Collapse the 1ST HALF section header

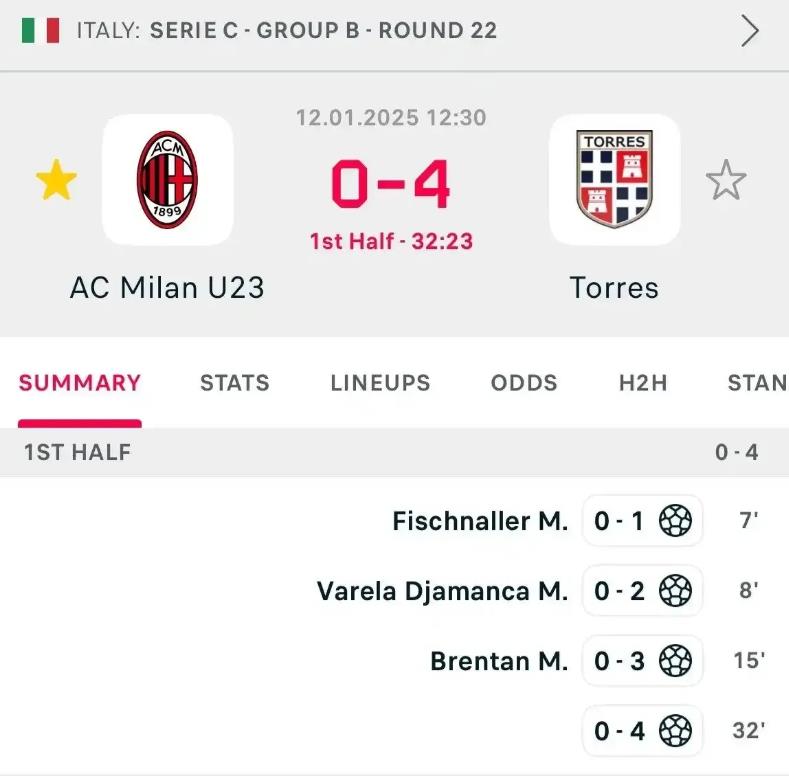394,452
